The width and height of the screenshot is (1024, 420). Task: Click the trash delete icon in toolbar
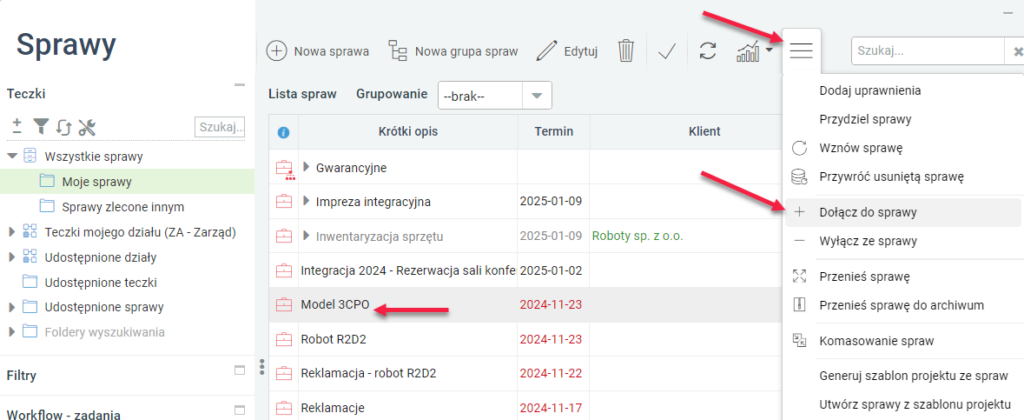(x=626, y=51)
